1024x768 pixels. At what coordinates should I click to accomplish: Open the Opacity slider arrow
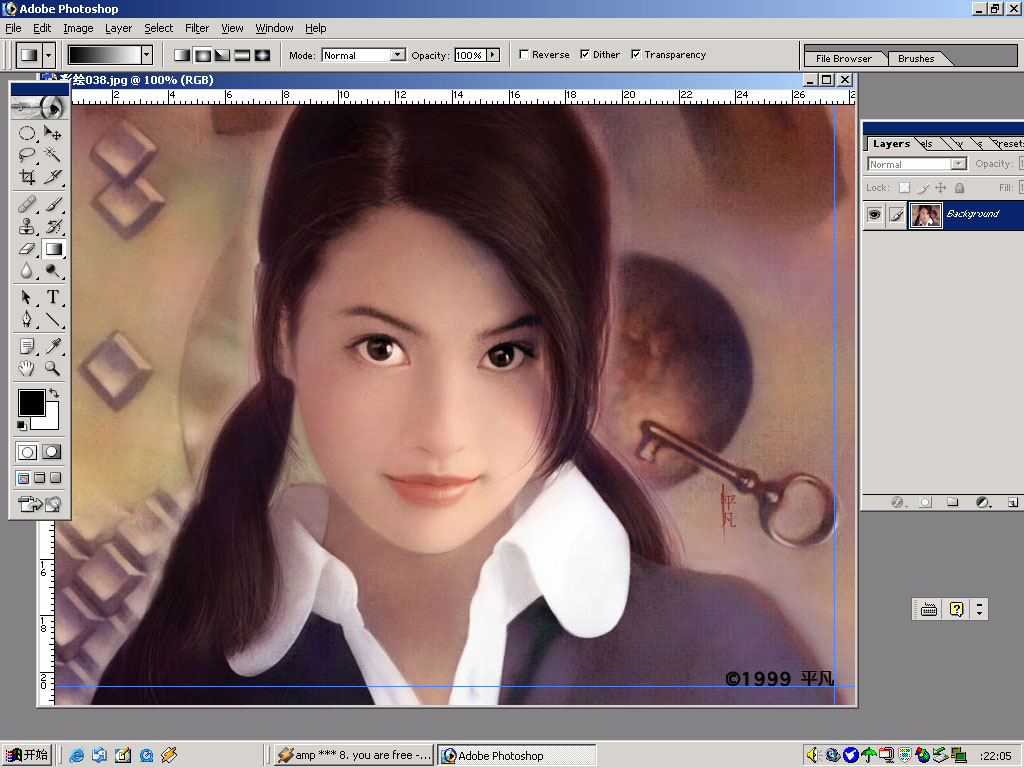click(x=493, y=55)
